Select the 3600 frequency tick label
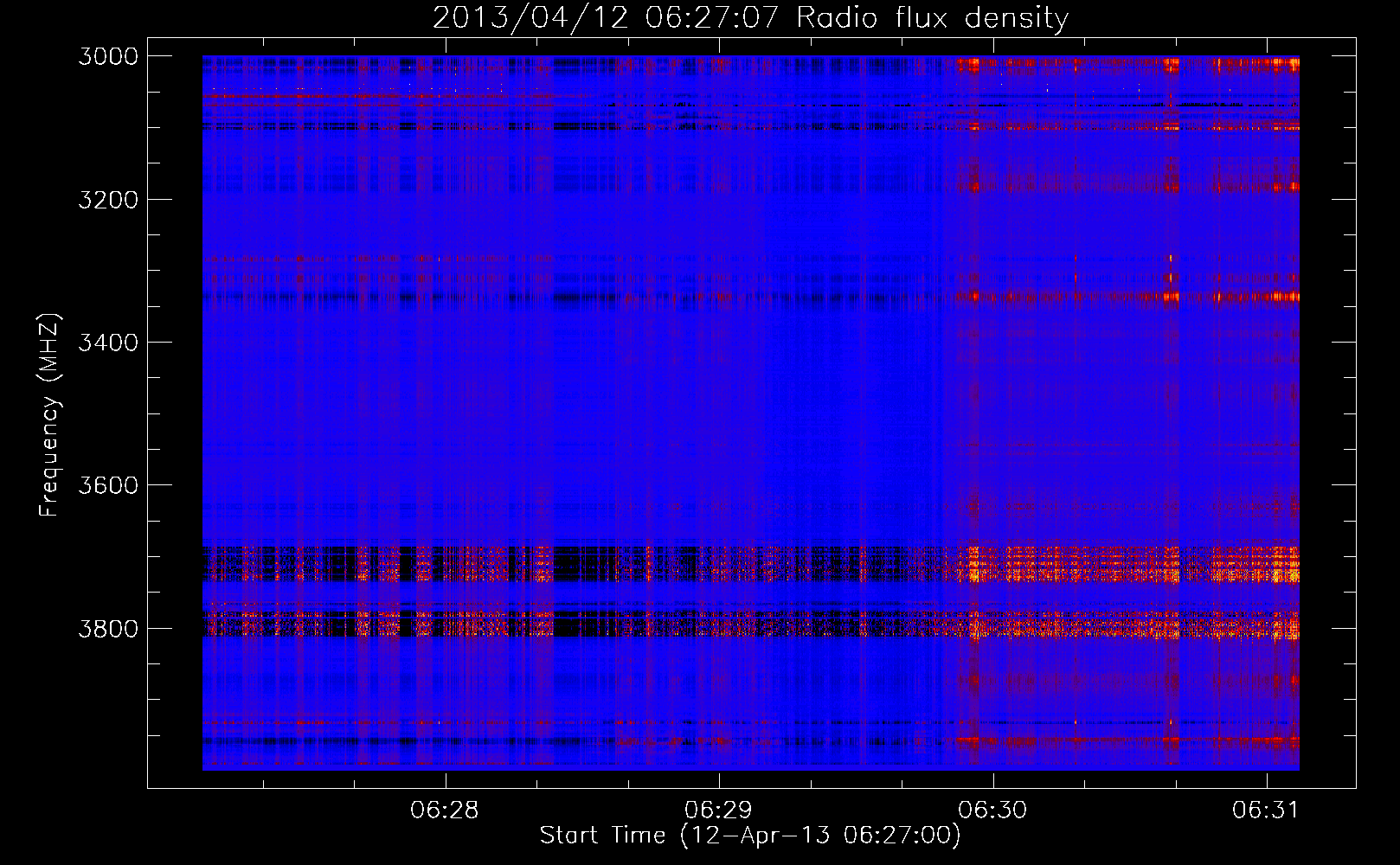Screen dimensions: 1400x865 click(108, 485)
